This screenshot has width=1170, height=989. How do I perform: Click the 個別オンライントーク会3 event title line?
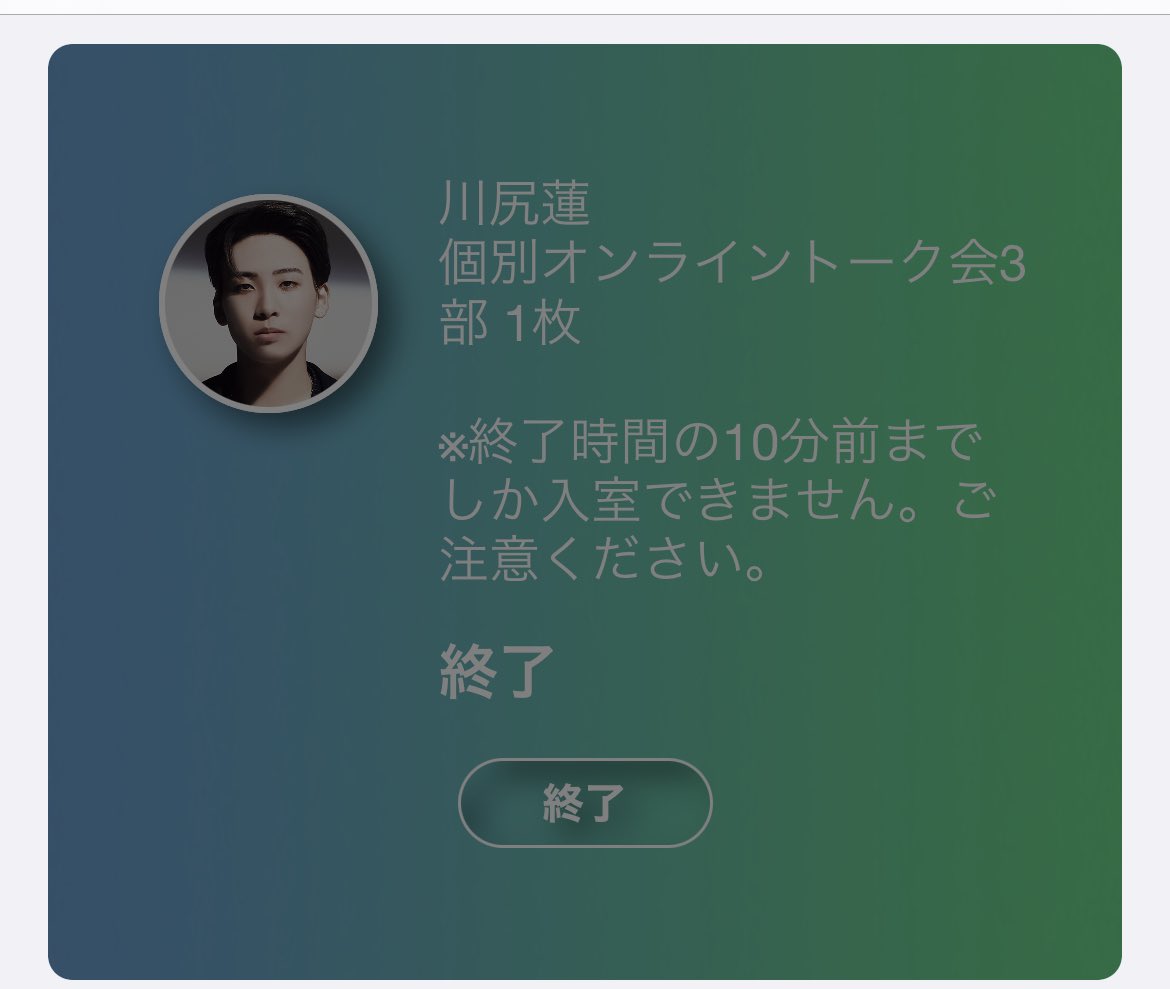point(732,263)
